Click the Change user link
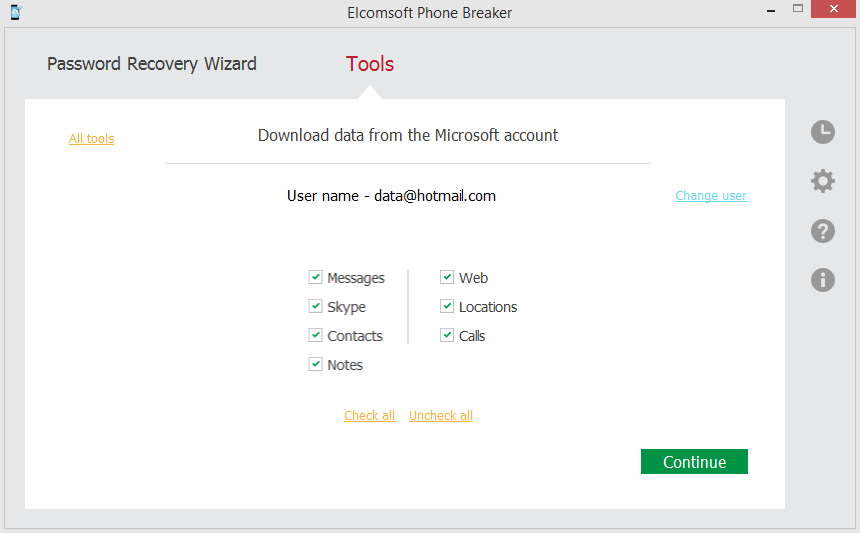Image resolution: width=860 pixels, height=533 pixels. tap(711, 196)
